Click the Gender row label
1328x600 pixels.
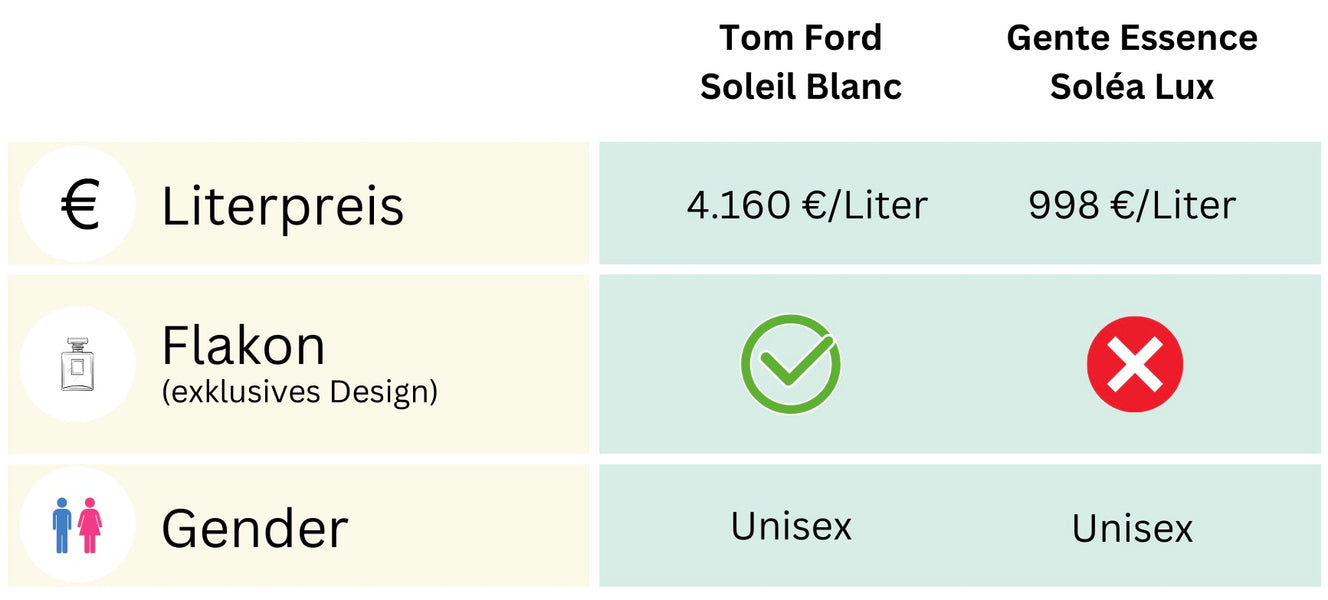point(255,527)
